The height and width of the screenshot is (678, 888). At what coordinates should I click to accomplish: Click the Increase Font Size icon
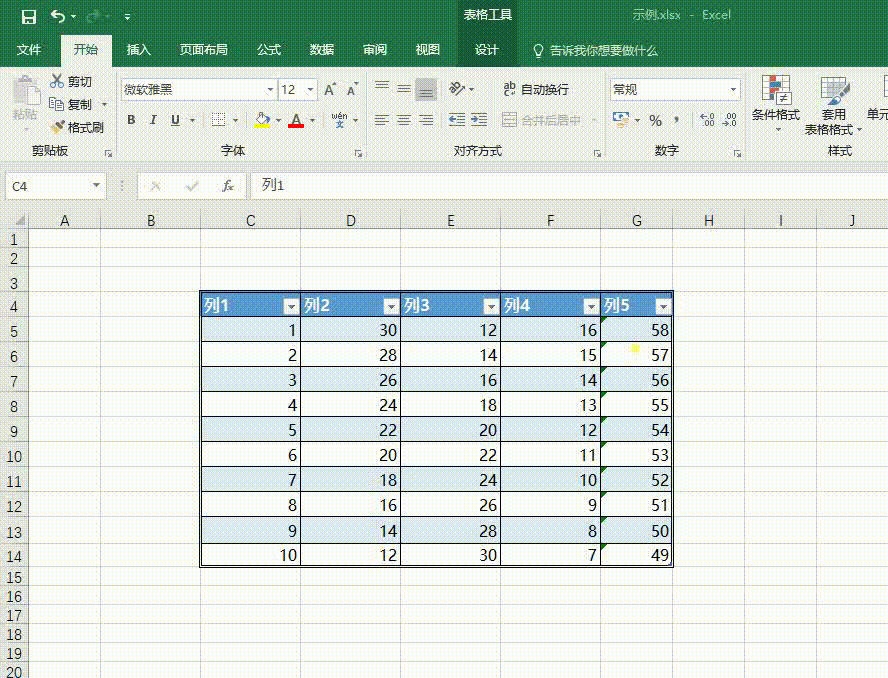click(329, 90)
